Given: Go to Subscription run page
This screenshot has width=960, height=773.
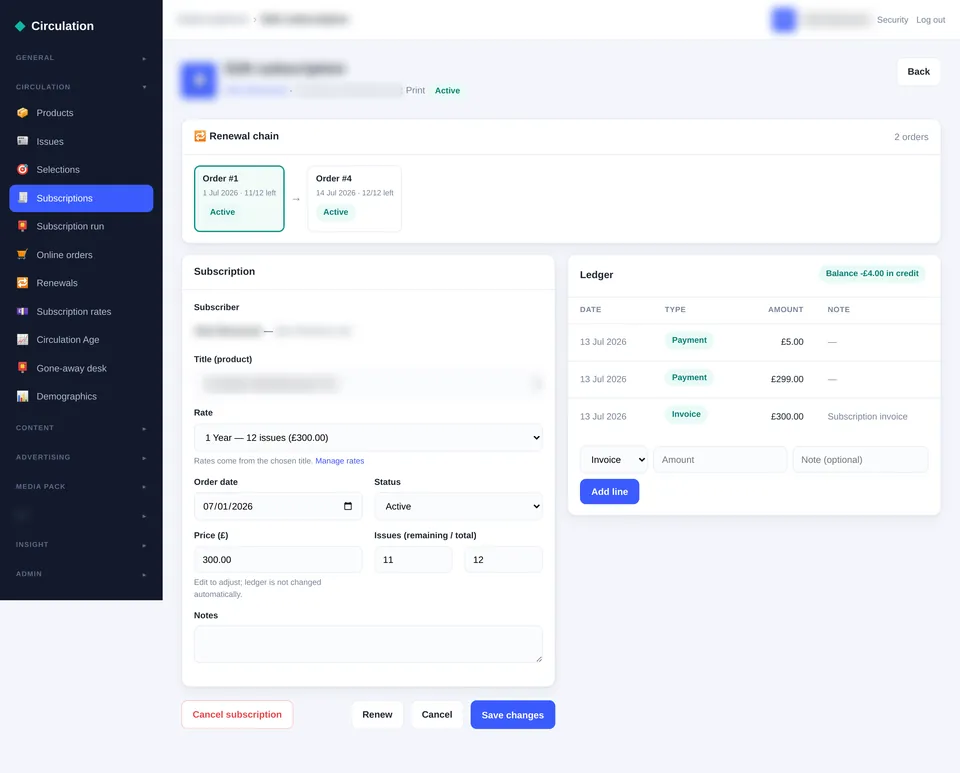Looking at the screenshot, I should [x=81, y=226].
